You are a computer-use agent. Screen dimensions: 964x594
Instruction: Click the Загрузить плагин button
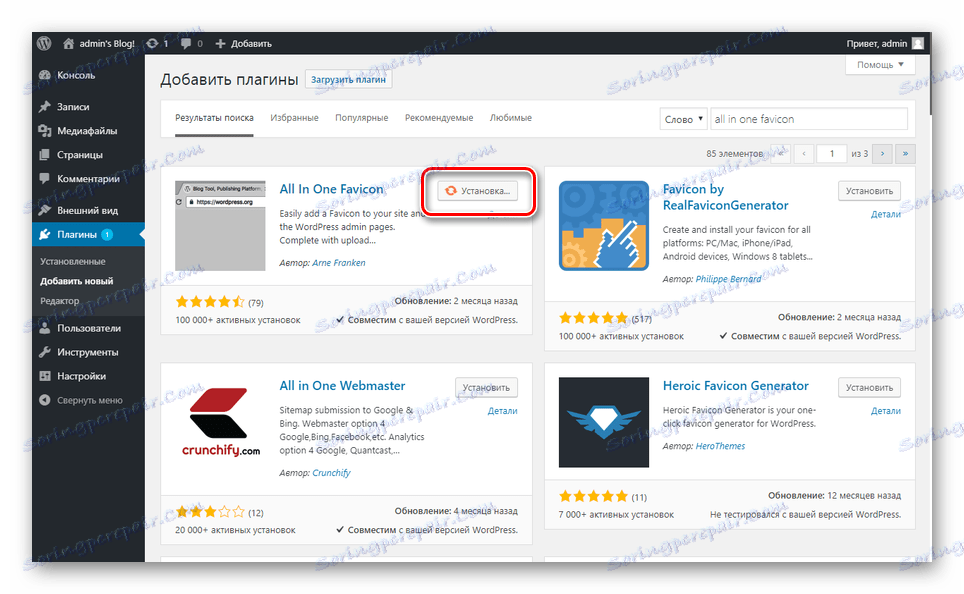[349, 79]
